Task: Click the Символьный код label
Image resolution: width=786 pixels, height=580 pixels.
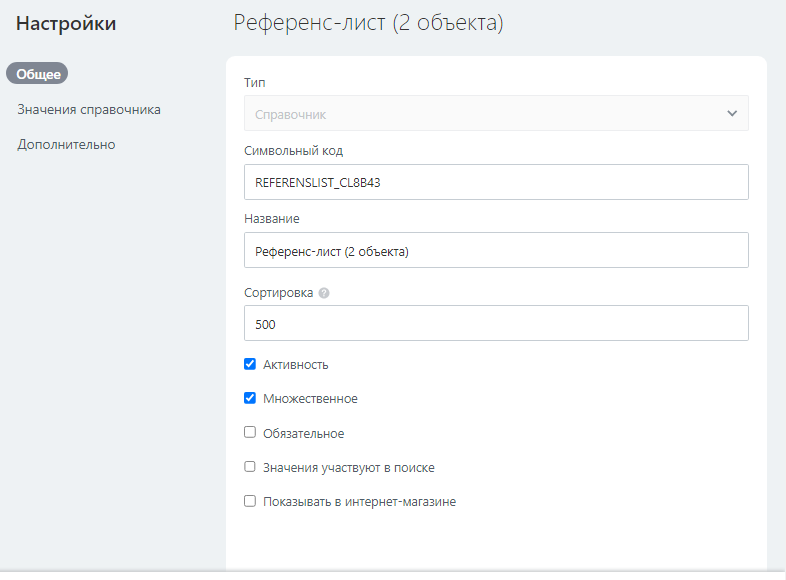Action: click(293, 150)
